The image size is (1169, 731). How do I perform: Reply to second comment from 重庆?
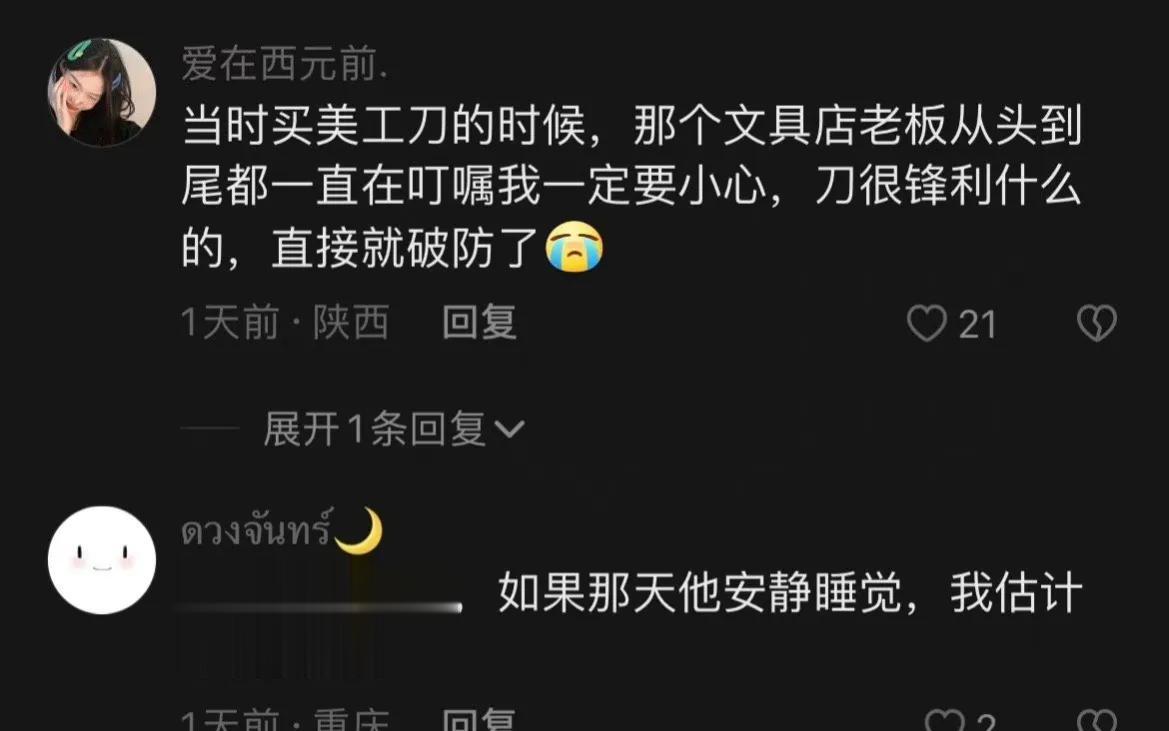click(479, 720)
